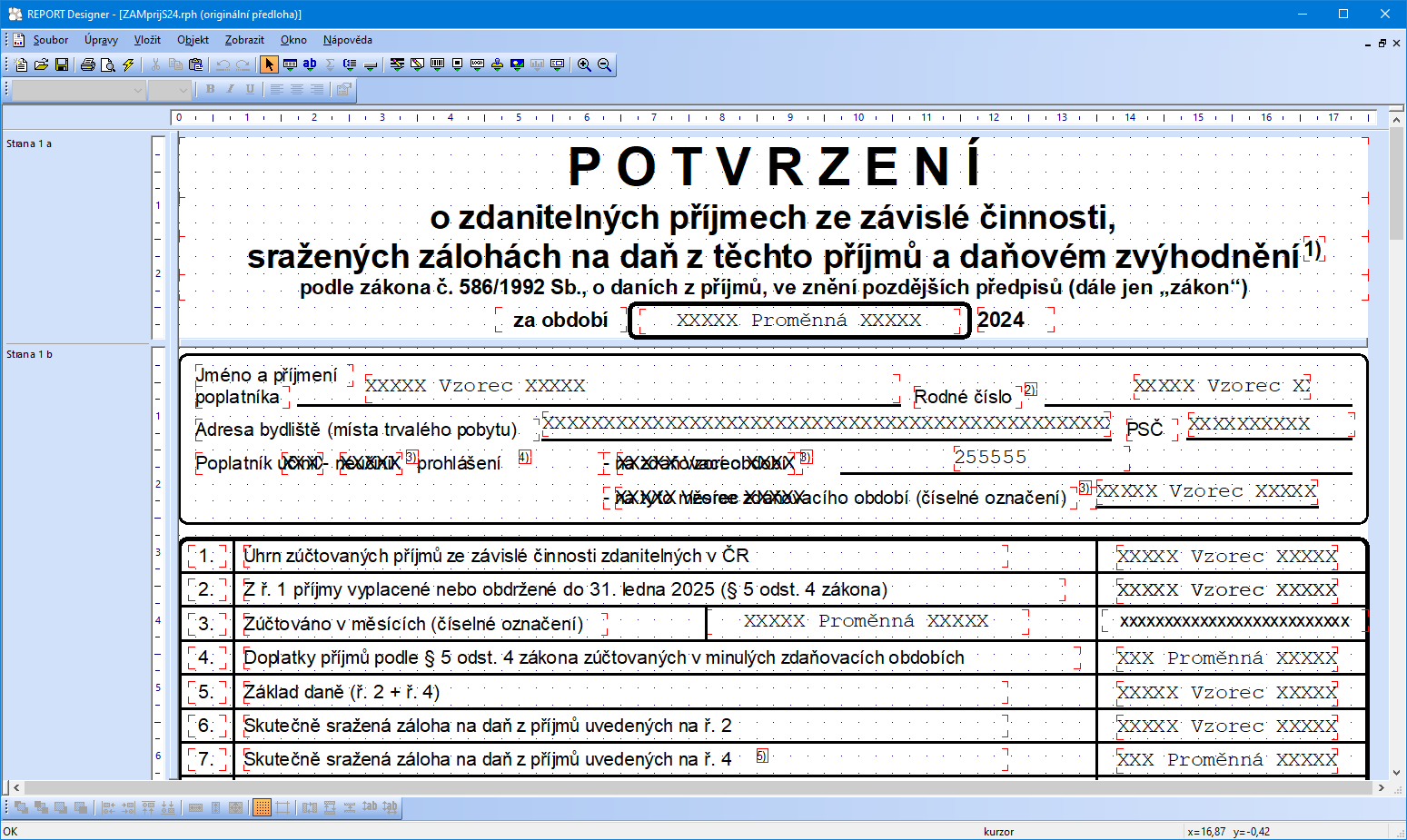Insert a sum with the sigma icon
Viewport: 1407px width, 840px height.
[x=330, y=64]
